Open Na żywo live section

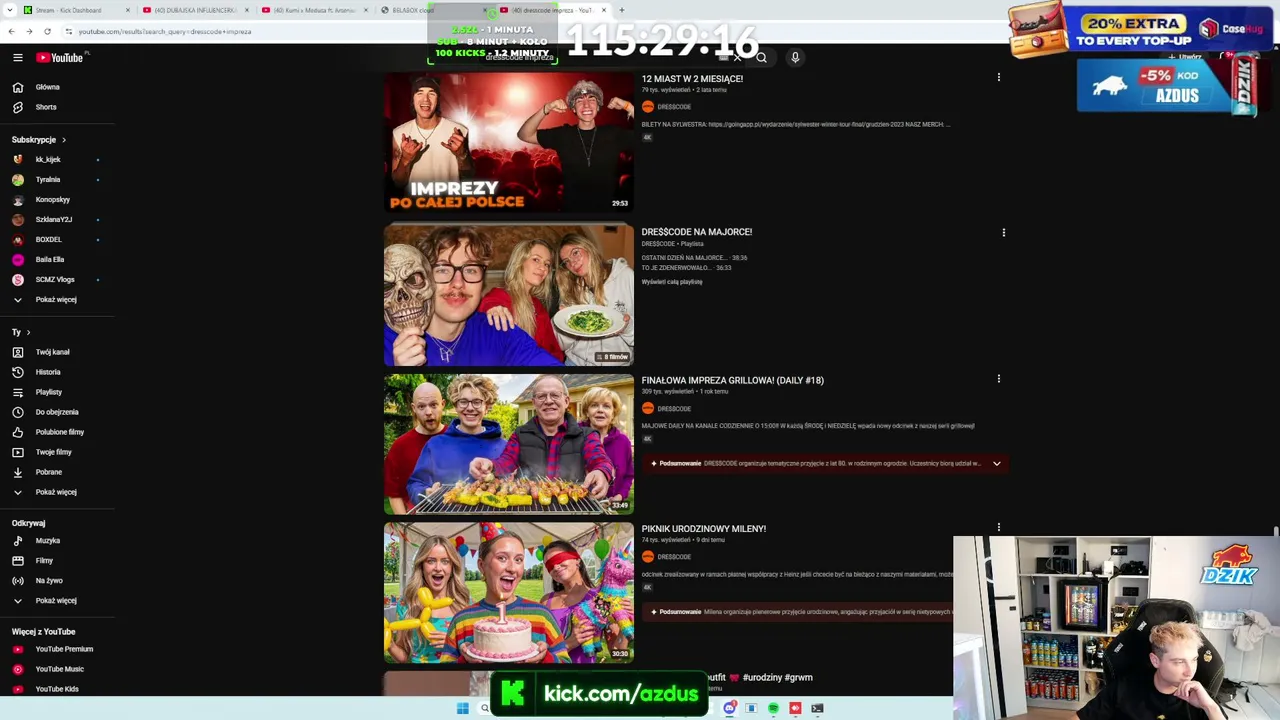pyautogui.click(x=49, y=581)
